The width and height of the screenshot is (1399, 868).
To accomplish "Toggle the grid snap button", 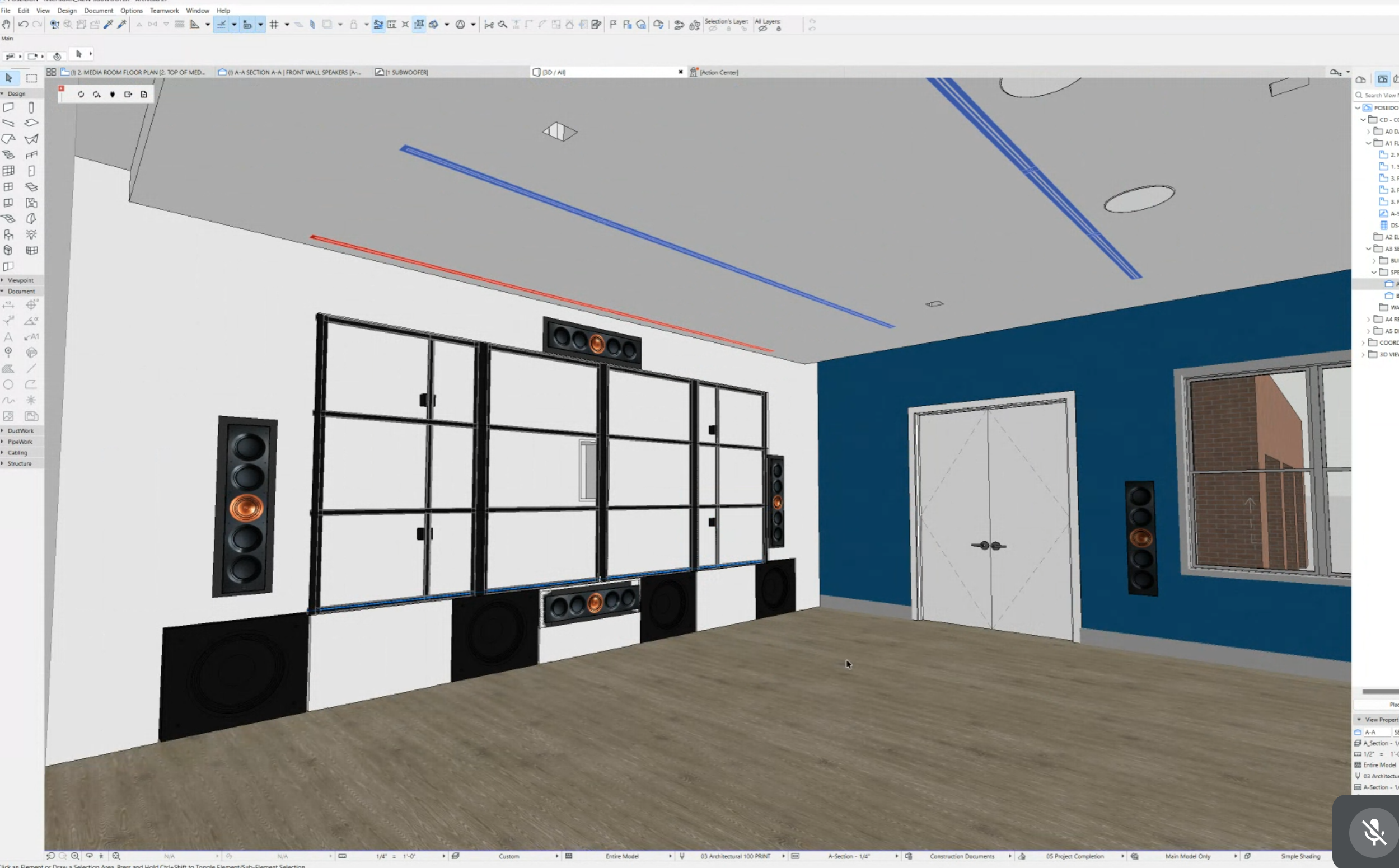I will click(x=274, y=24).
